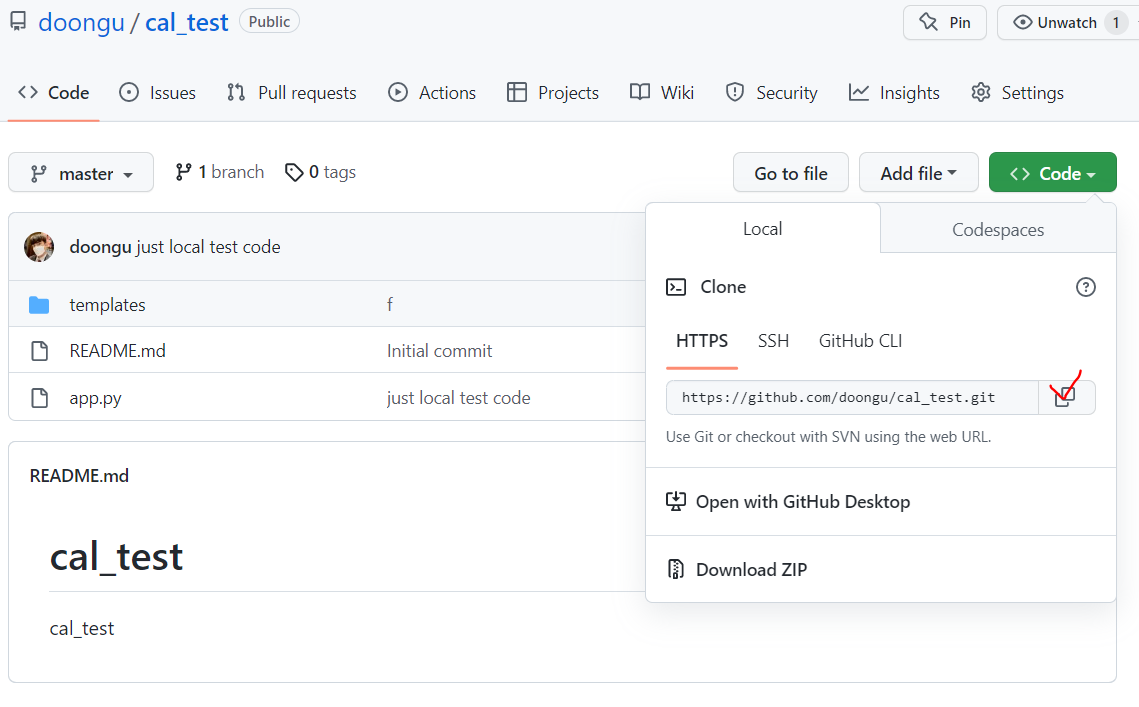Open the Insights tab
Viewport: 1139px width, 707px height.
click(x=894, y=93)
